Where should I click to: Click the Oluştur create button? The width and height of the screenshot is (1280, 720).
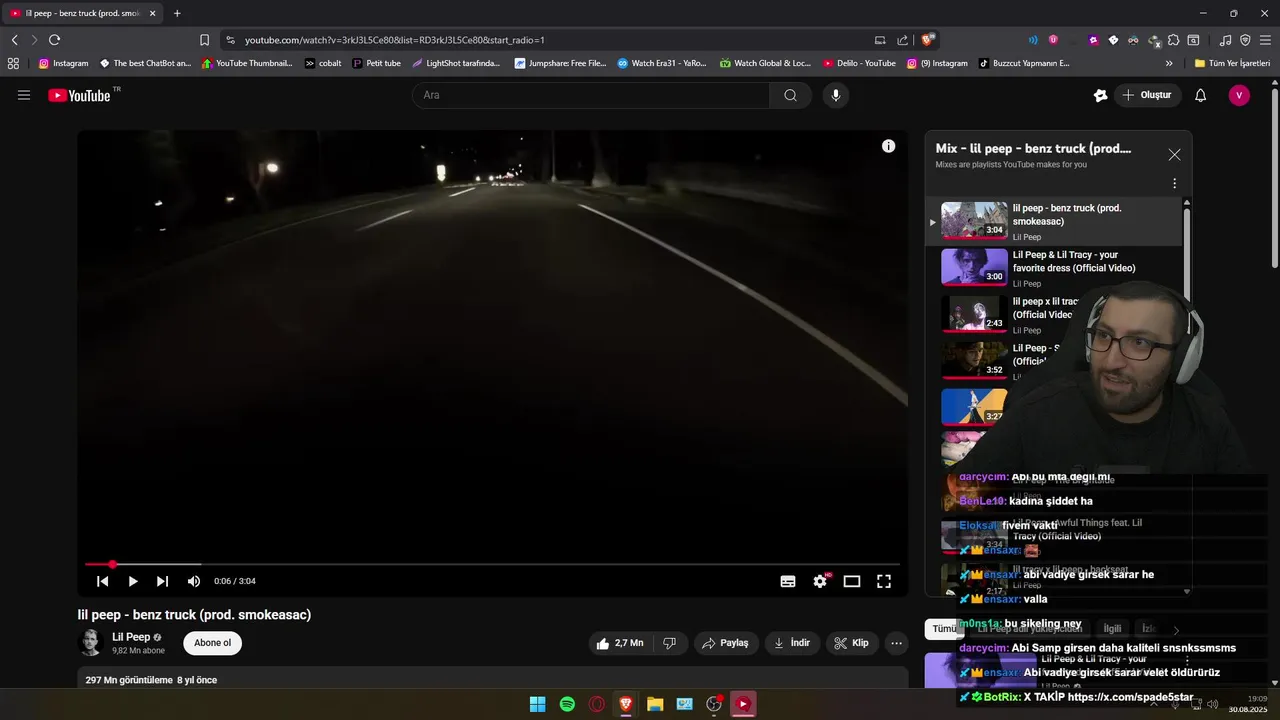point(1147,95)
